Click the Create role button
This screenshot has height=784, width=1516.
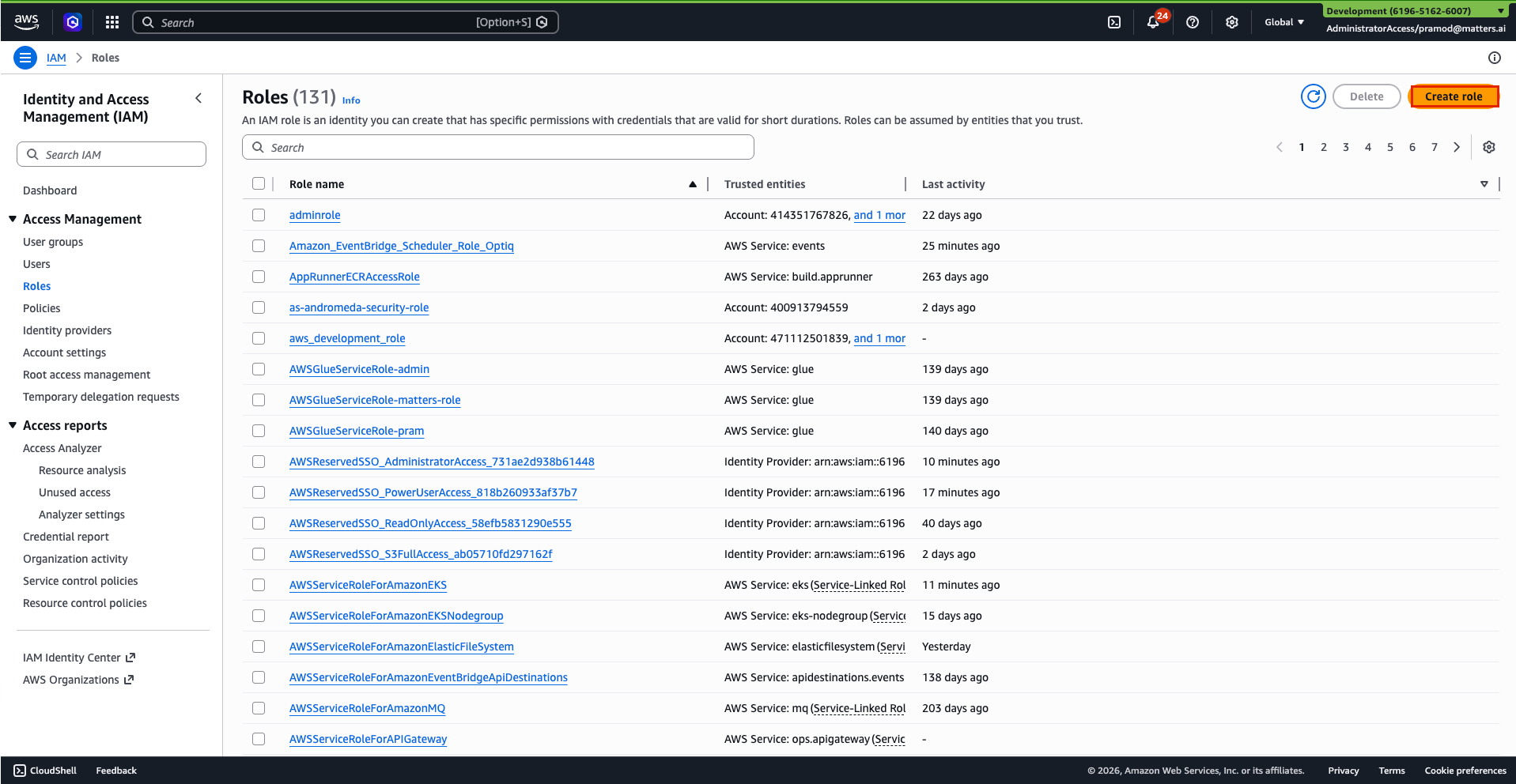point(1453,96)
